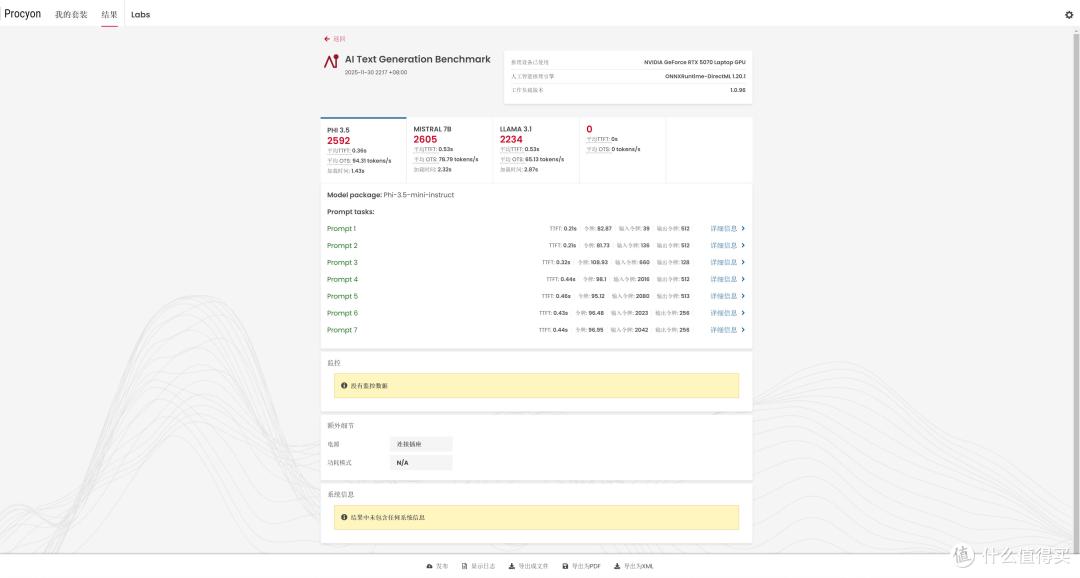Click the Procyon logo
Screen dimensions: 1080x578
23,14
